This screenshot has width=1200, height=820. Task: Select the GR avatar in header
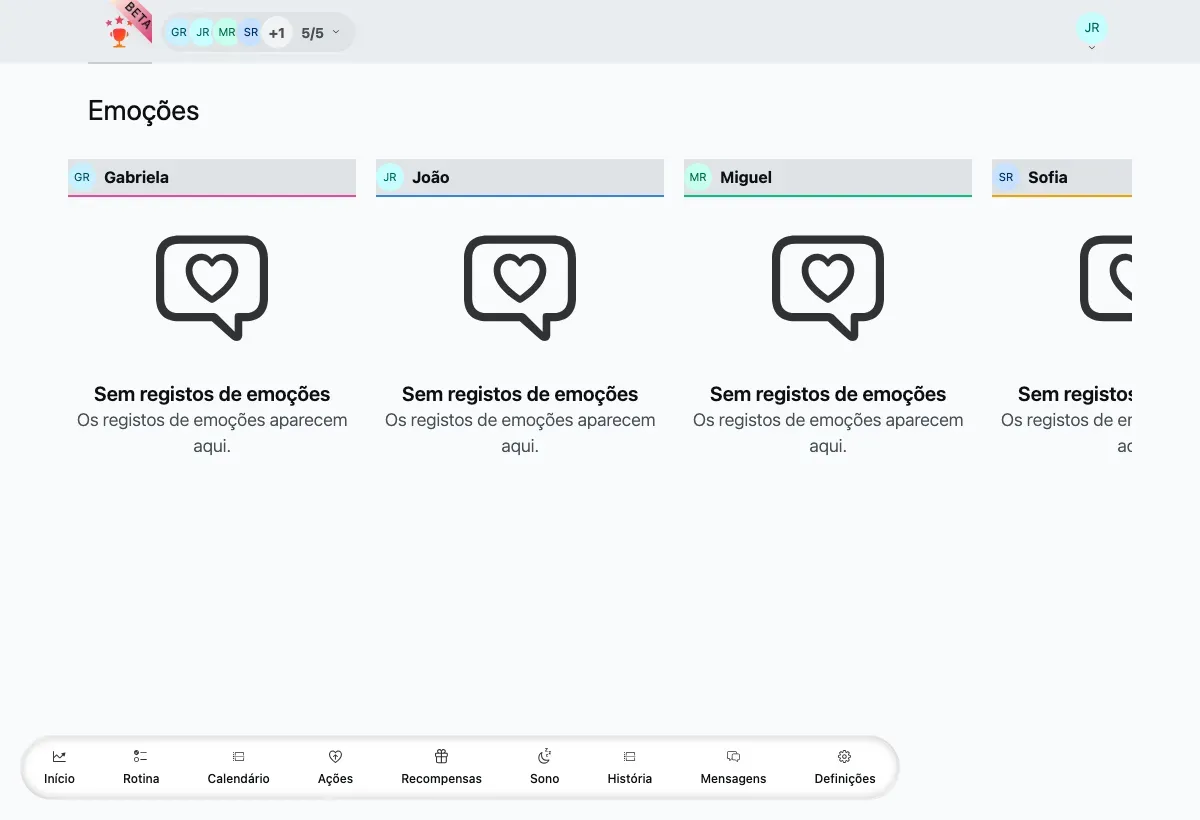click(x=179, y=32)
